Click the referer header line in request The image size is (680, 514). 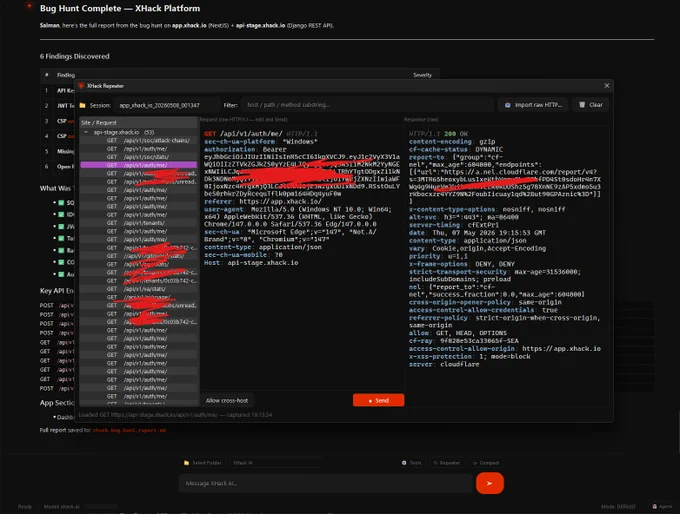point(263,201)
